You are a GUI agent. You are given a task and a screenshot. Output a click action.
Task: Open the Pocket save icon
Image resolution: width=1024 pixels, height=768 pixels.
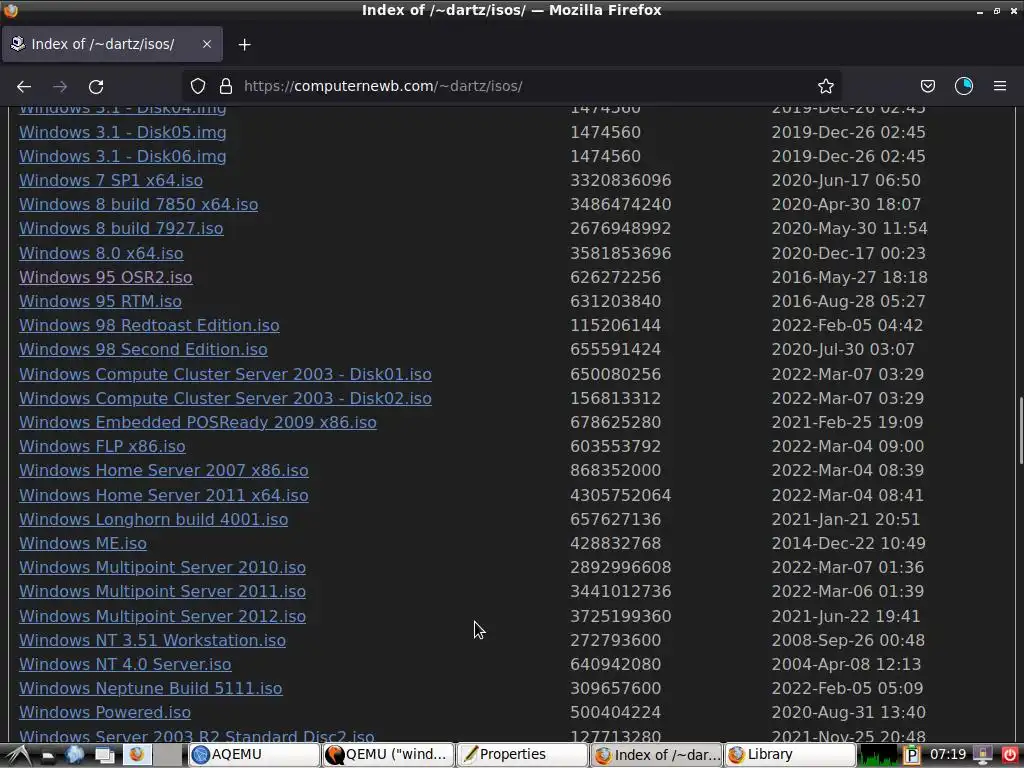pos(927,86)
